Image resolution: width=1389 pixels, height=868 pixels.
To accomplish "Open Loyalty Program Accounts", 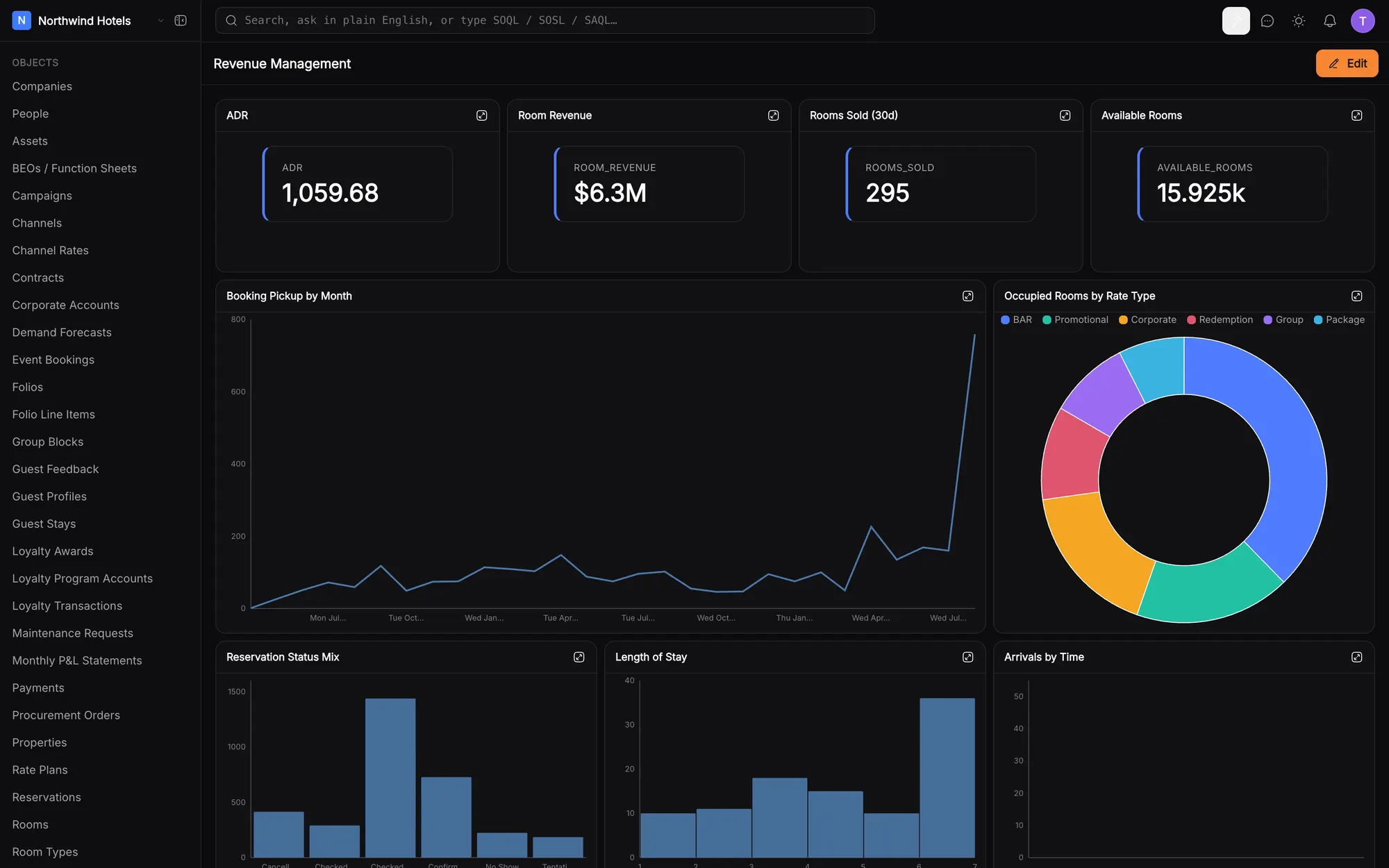I will pos(83,578).
